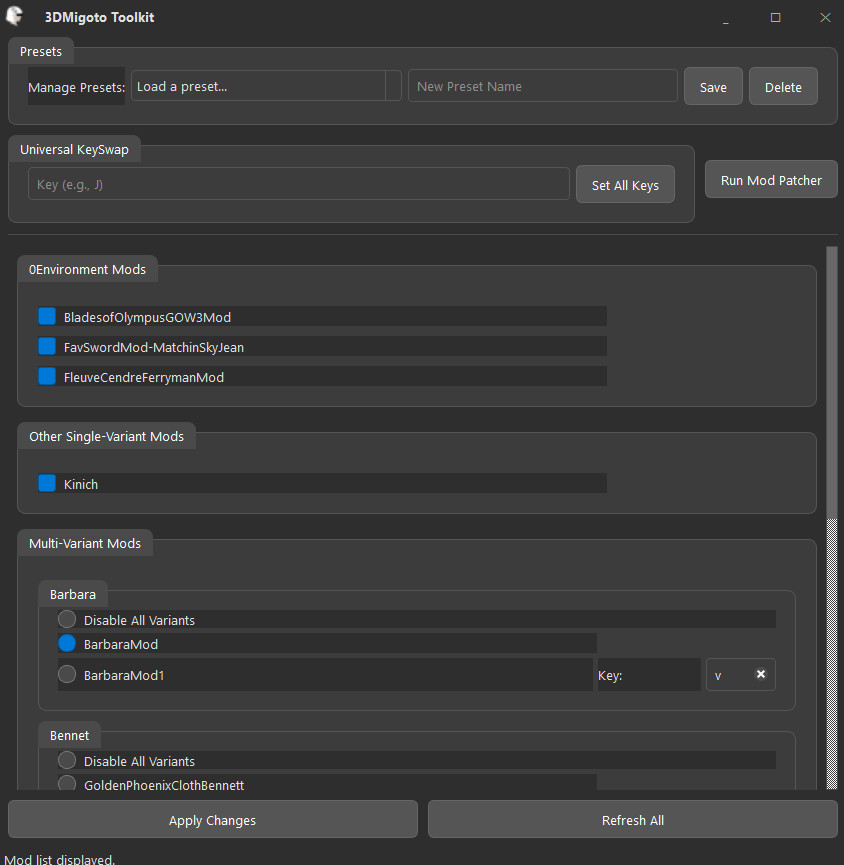Run the Mod Patcher
The height and width of the screenshot is (865, 844).
770,179
